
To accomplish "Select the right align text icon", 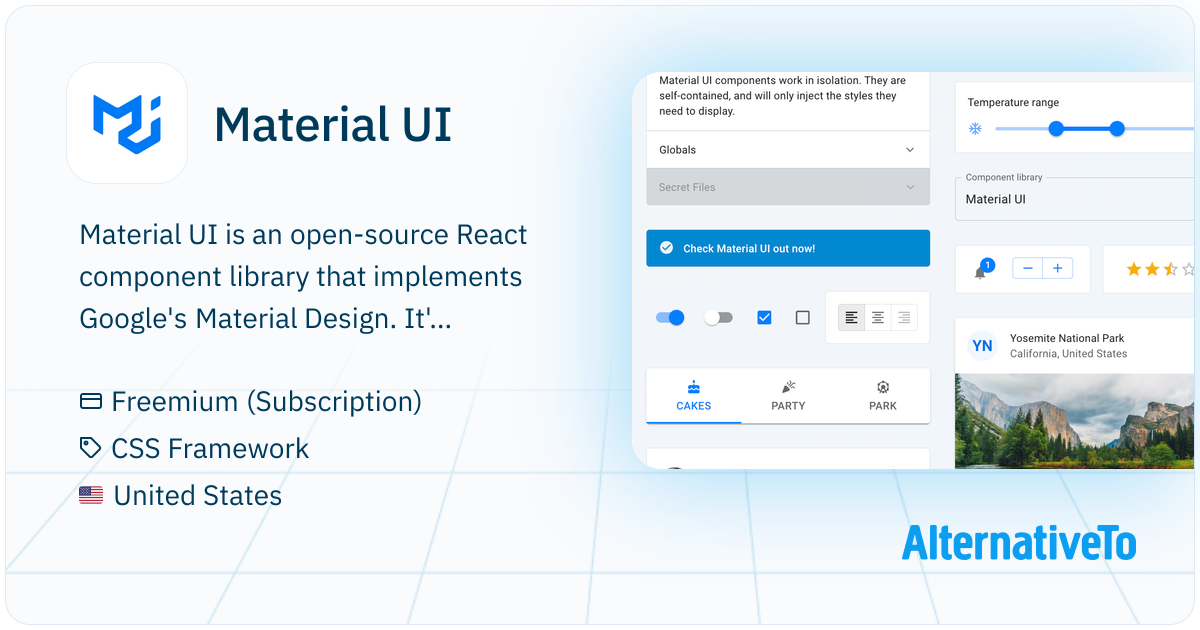I will 904,318.
